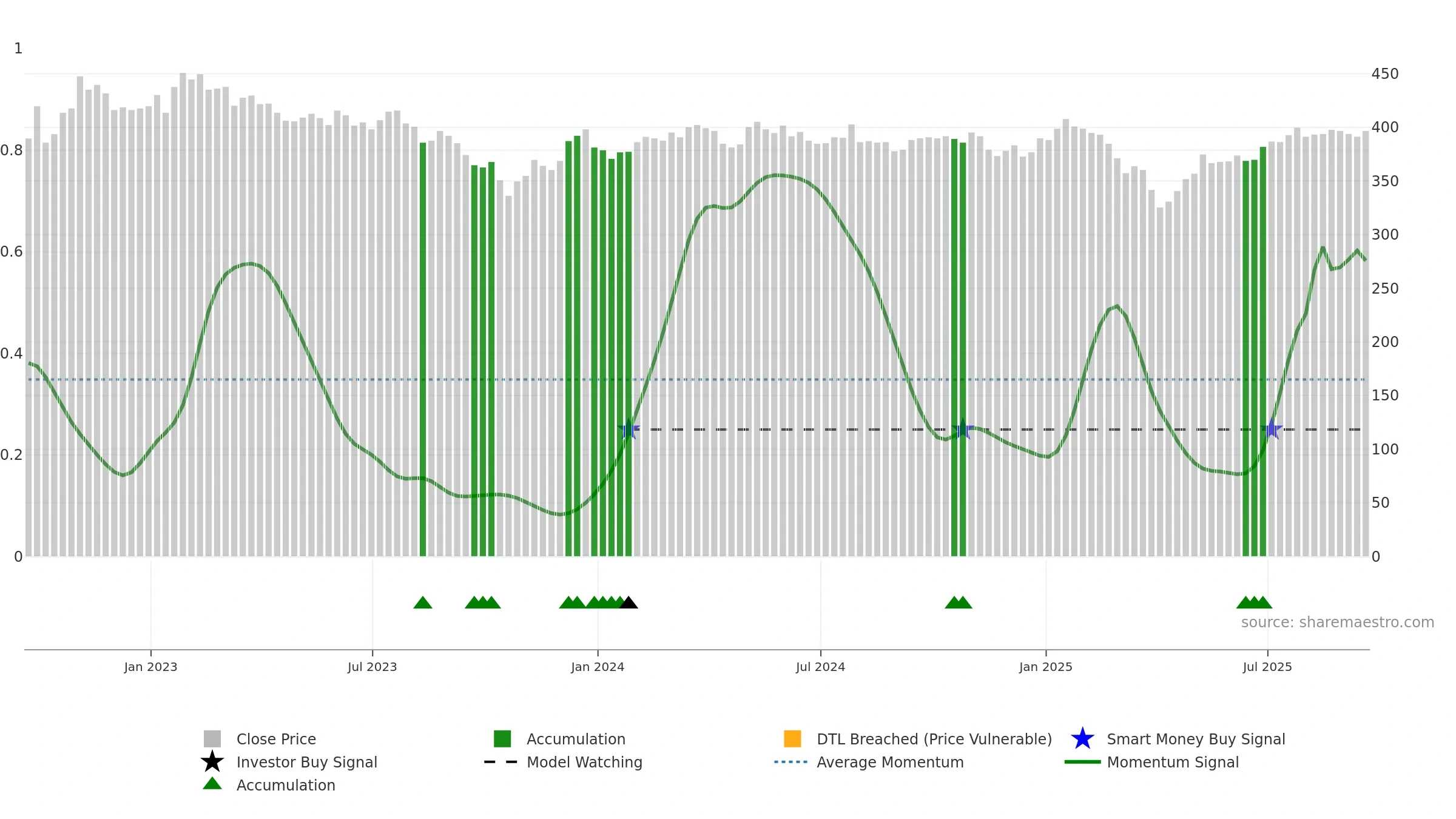
Task: Click the black Investor Buy Signal triangle marker
Action: [x=629, y=602]
